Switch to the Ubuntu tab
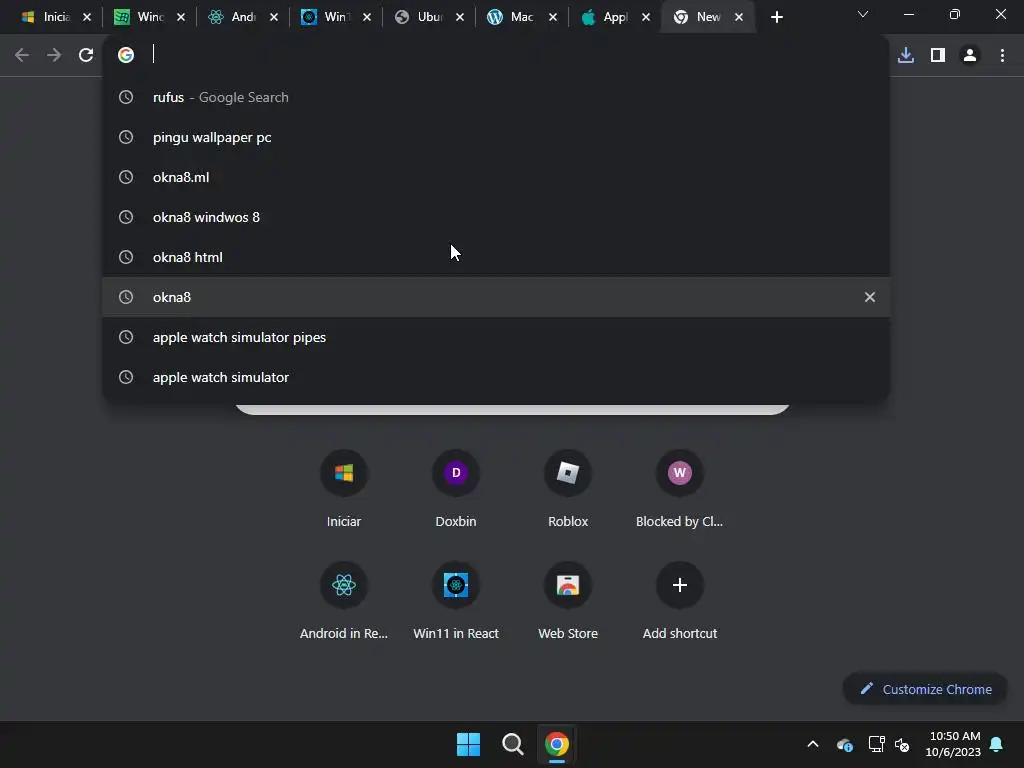 (419, 18)
